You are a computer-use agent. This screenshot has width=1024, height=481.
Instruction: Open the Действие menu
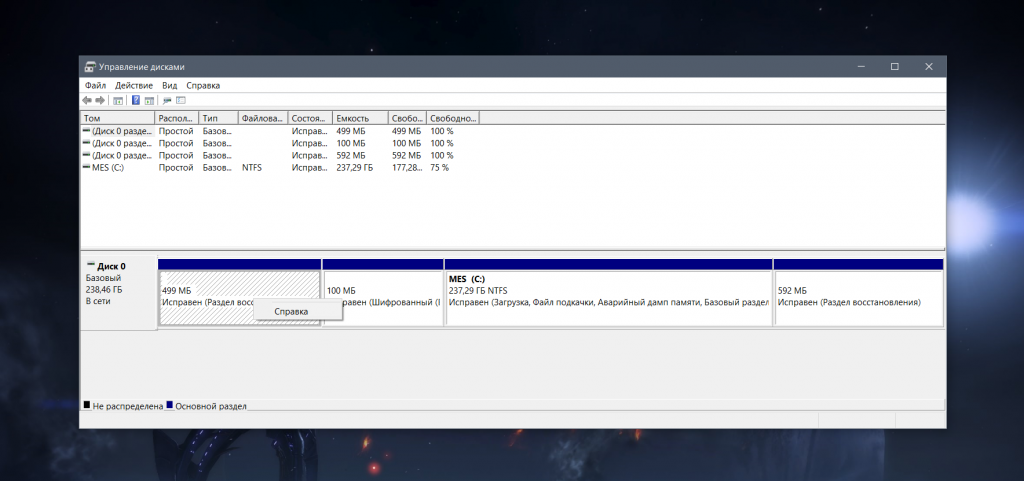pos(134,85)
